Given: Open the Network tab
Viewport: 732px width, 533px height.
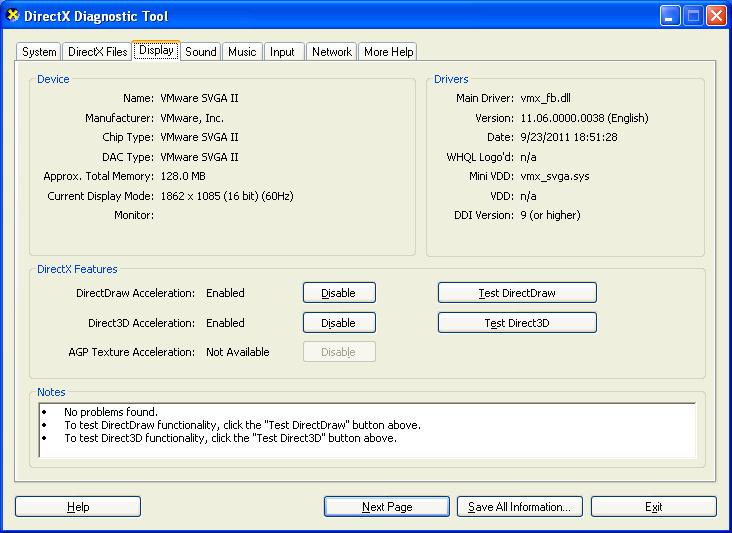Looking at the screenshot, I should tap(331, 52).
